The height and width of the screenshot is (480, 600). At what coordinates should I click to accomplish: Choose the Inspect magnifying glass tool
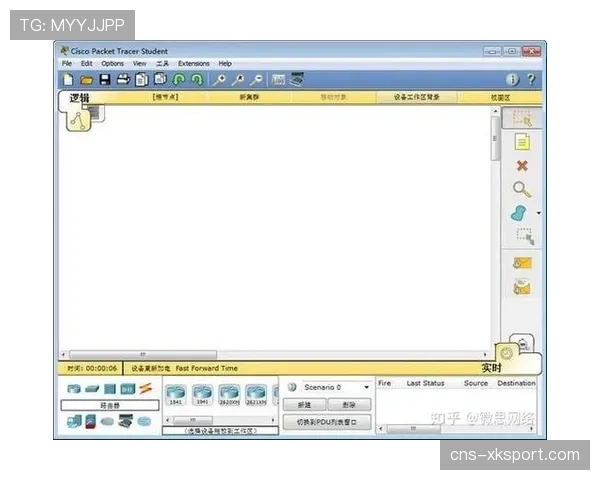(522, 189)
